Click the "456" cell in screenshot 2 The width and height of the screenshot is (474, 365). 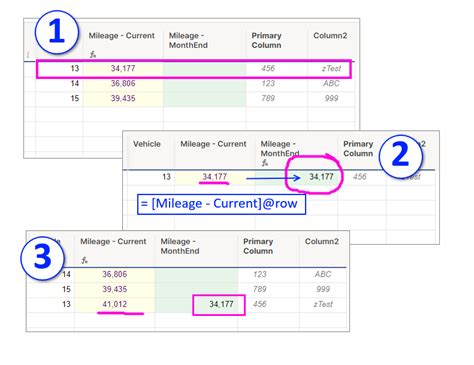click(x=360, y=177)
